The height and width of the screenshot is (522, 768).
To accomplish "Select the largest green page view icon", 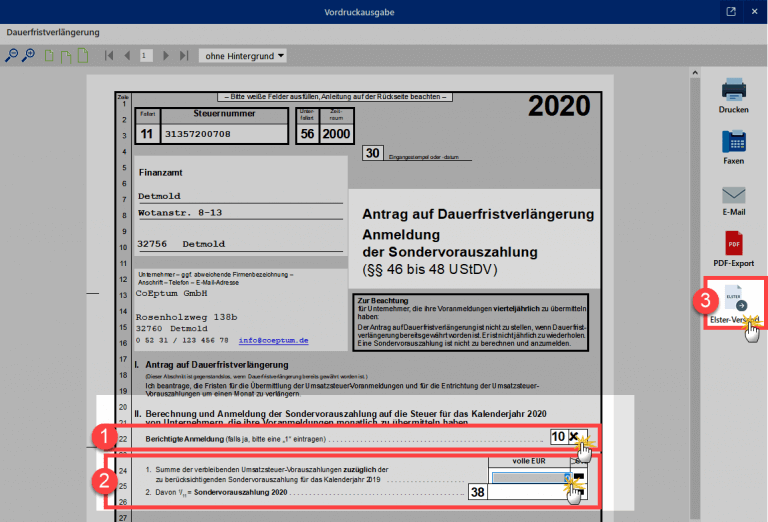I will pos(83,56).
